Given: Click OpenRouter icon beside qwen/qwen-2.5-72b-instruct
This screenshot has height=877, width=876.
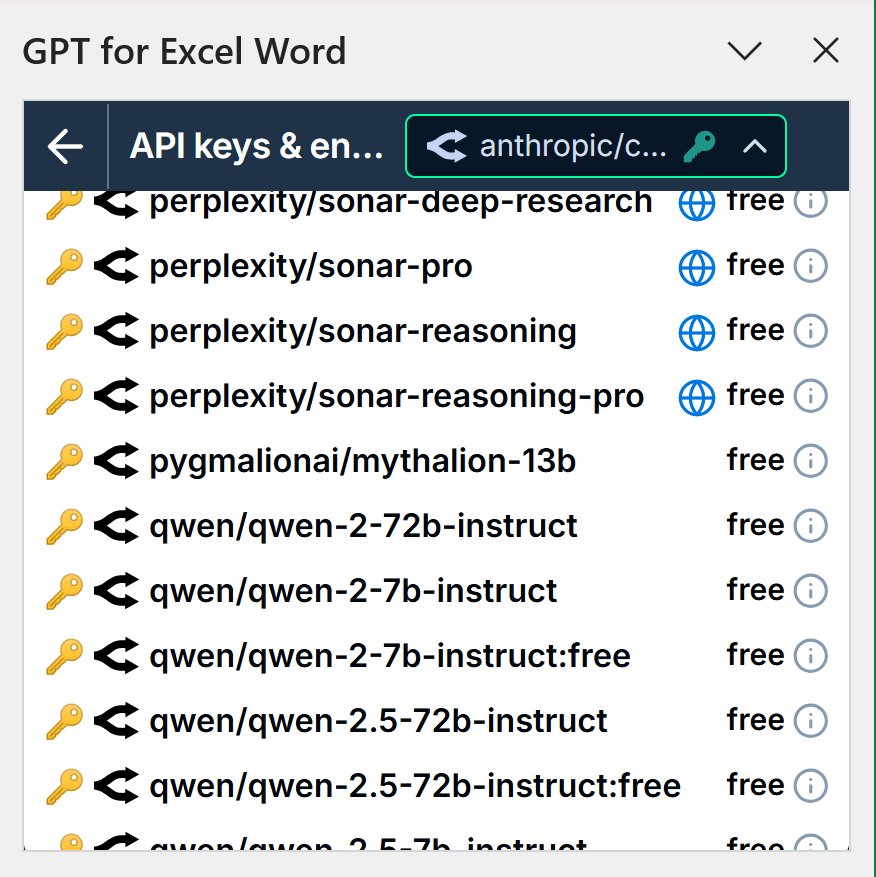Looking at the screenshot, I should tap(116, 720).
